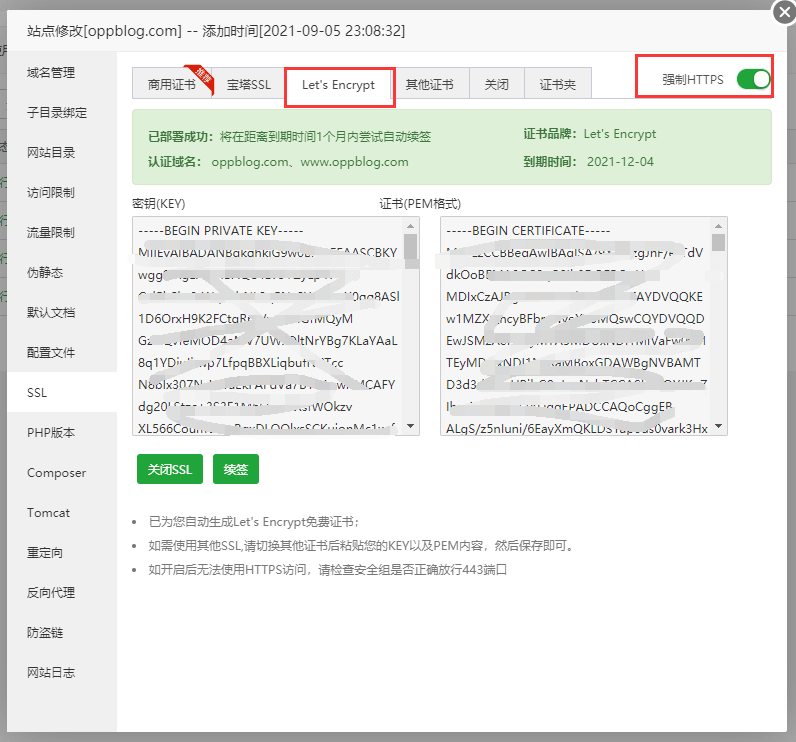Click the KEY box scroll-down arrow

[410, 426]
